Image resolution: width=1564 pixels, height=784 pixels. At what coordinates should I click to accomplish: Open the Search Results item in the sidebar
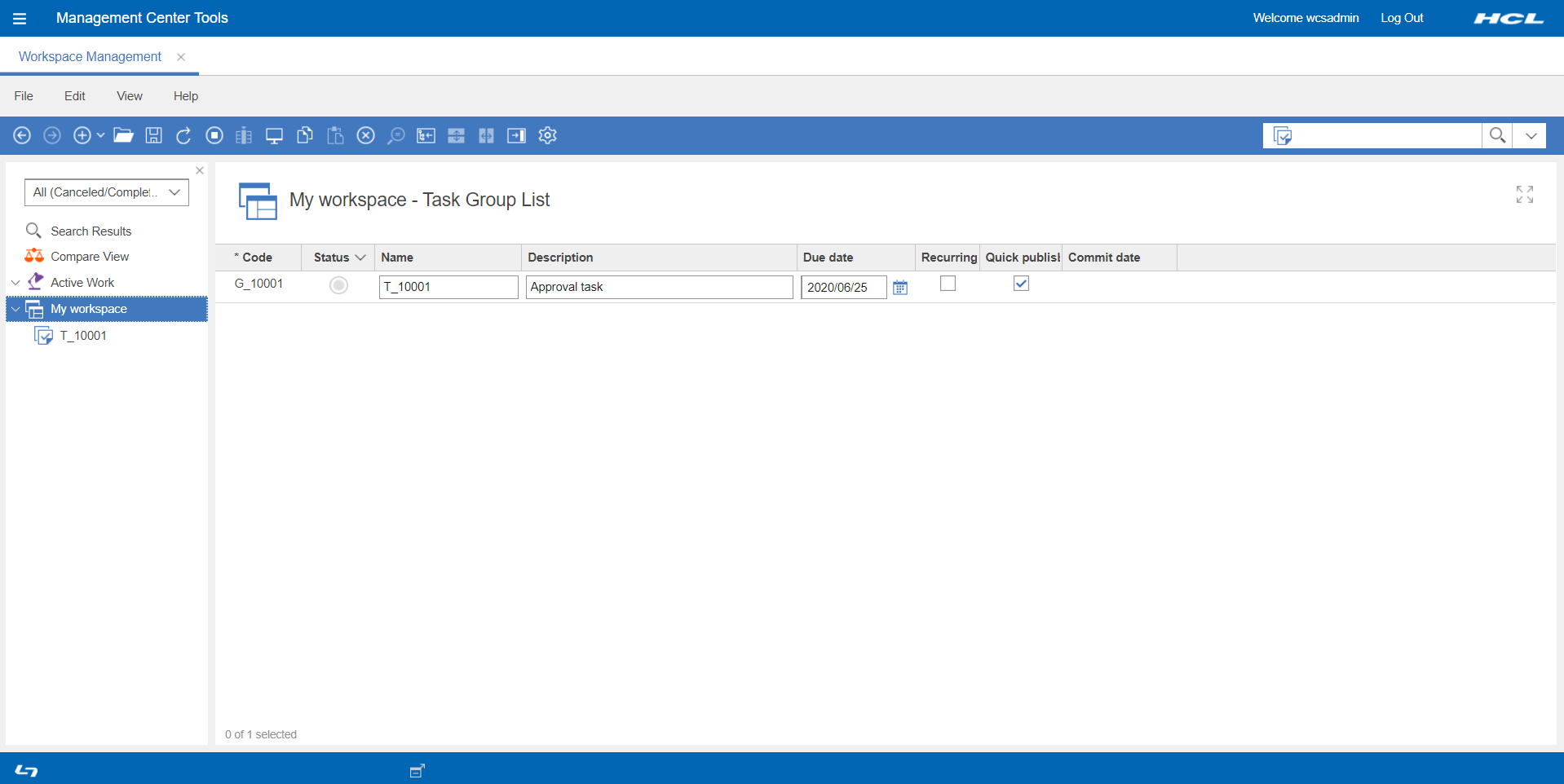pyautogui.click(x=91, y=231)
